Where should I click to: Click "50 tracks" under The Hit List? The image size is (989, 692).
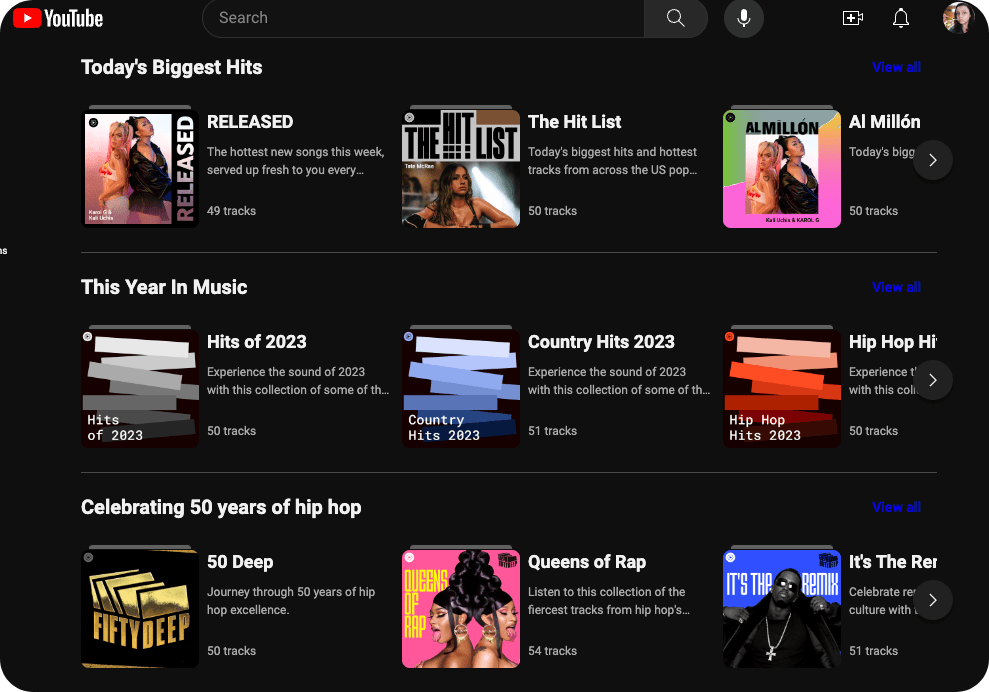click(x=553, y=211)
